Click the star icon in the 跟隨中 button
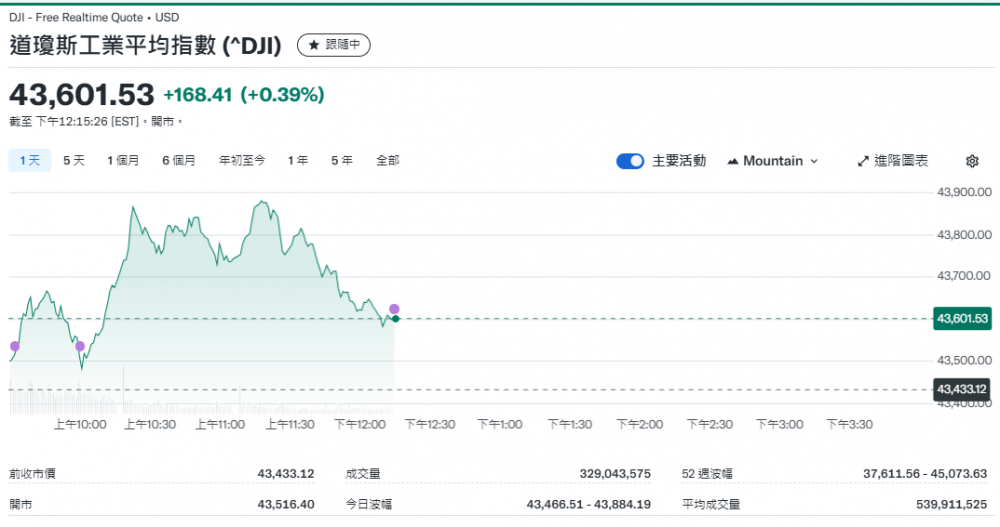The image size is (1000, 527). click(x=314, y=46)
